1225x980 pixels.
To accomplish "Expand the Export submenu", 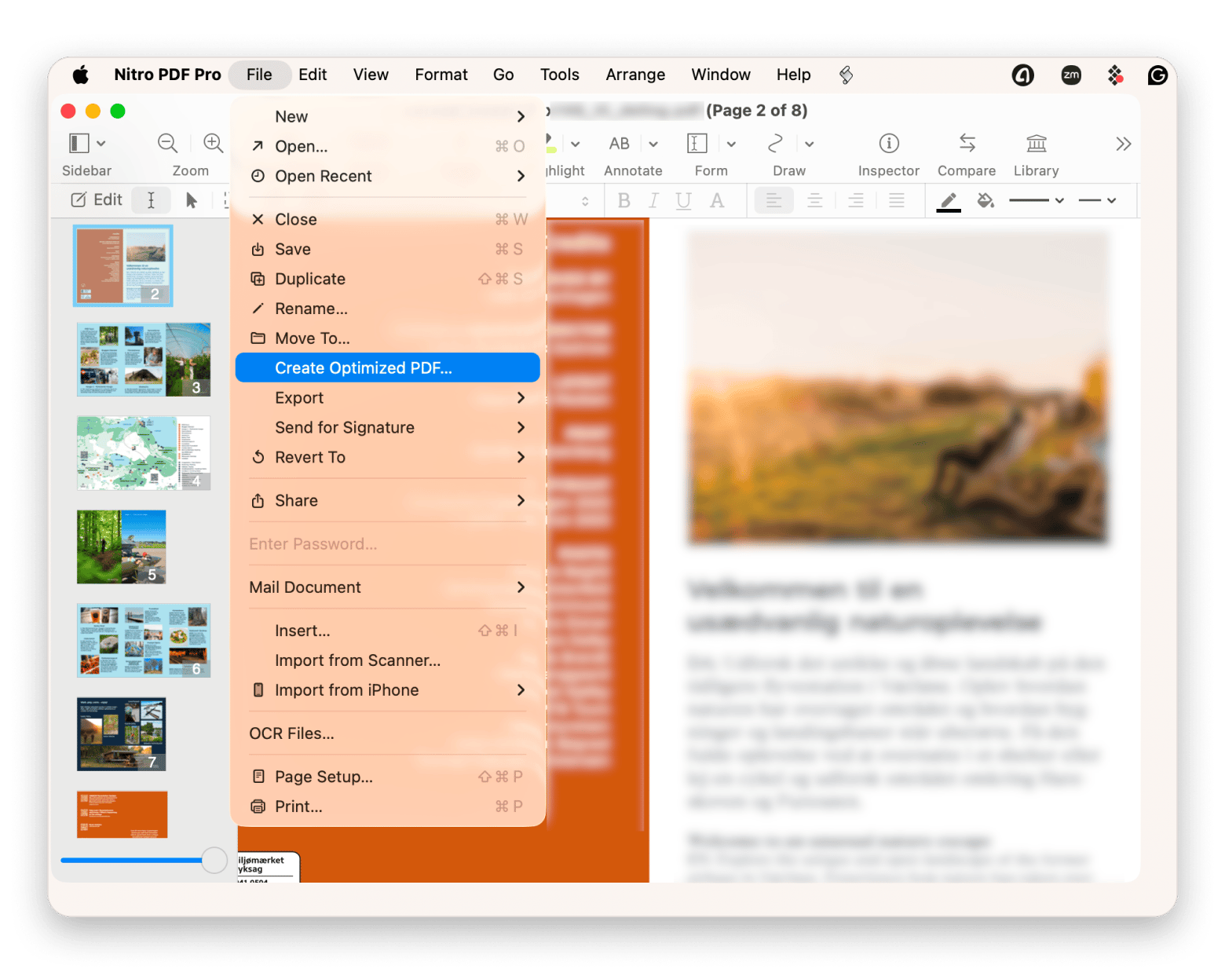I will 388,397.
